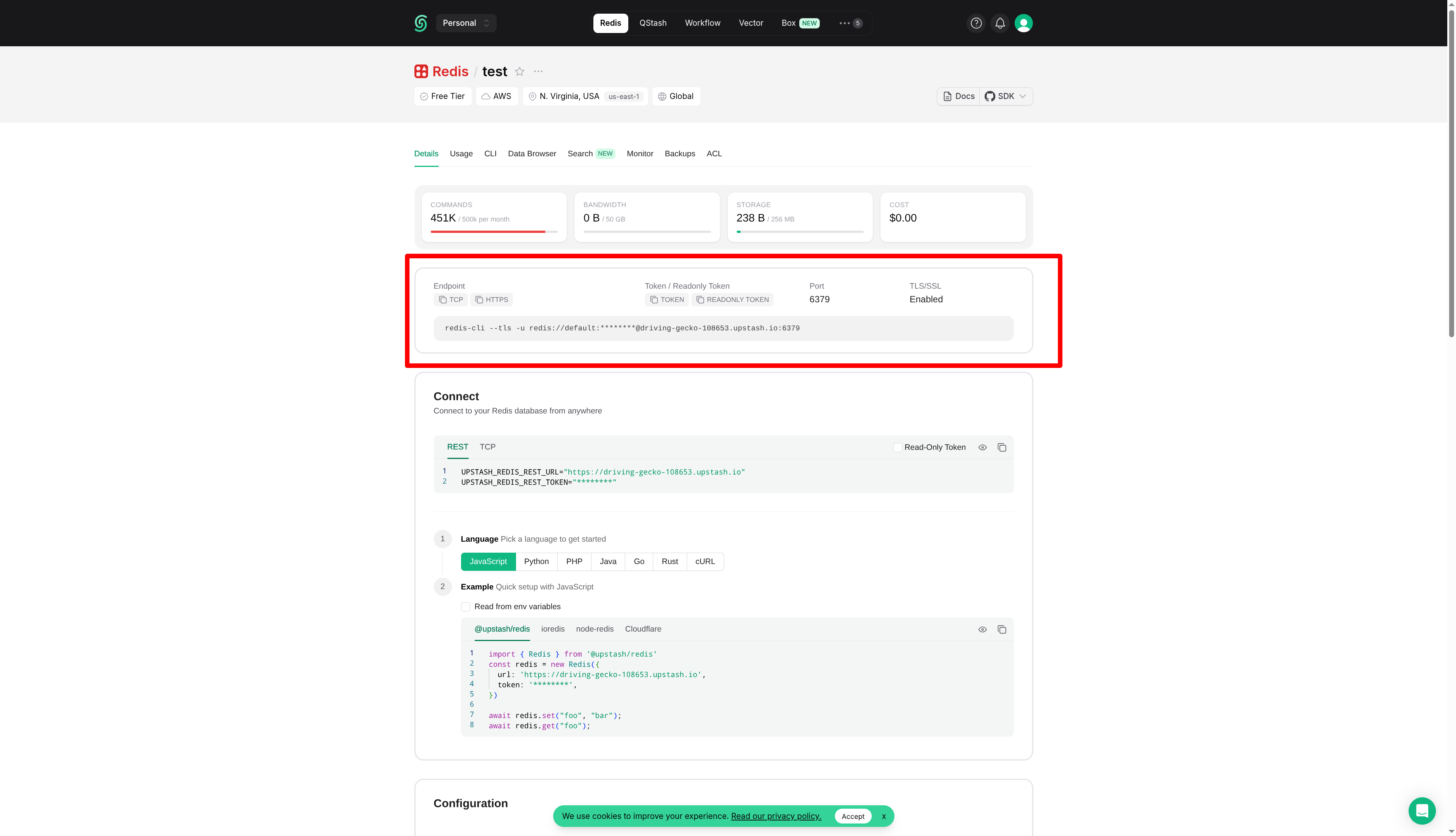1456x836 pixels.
Task: Go to the Backups tab
Action: (x=679, y=153)
